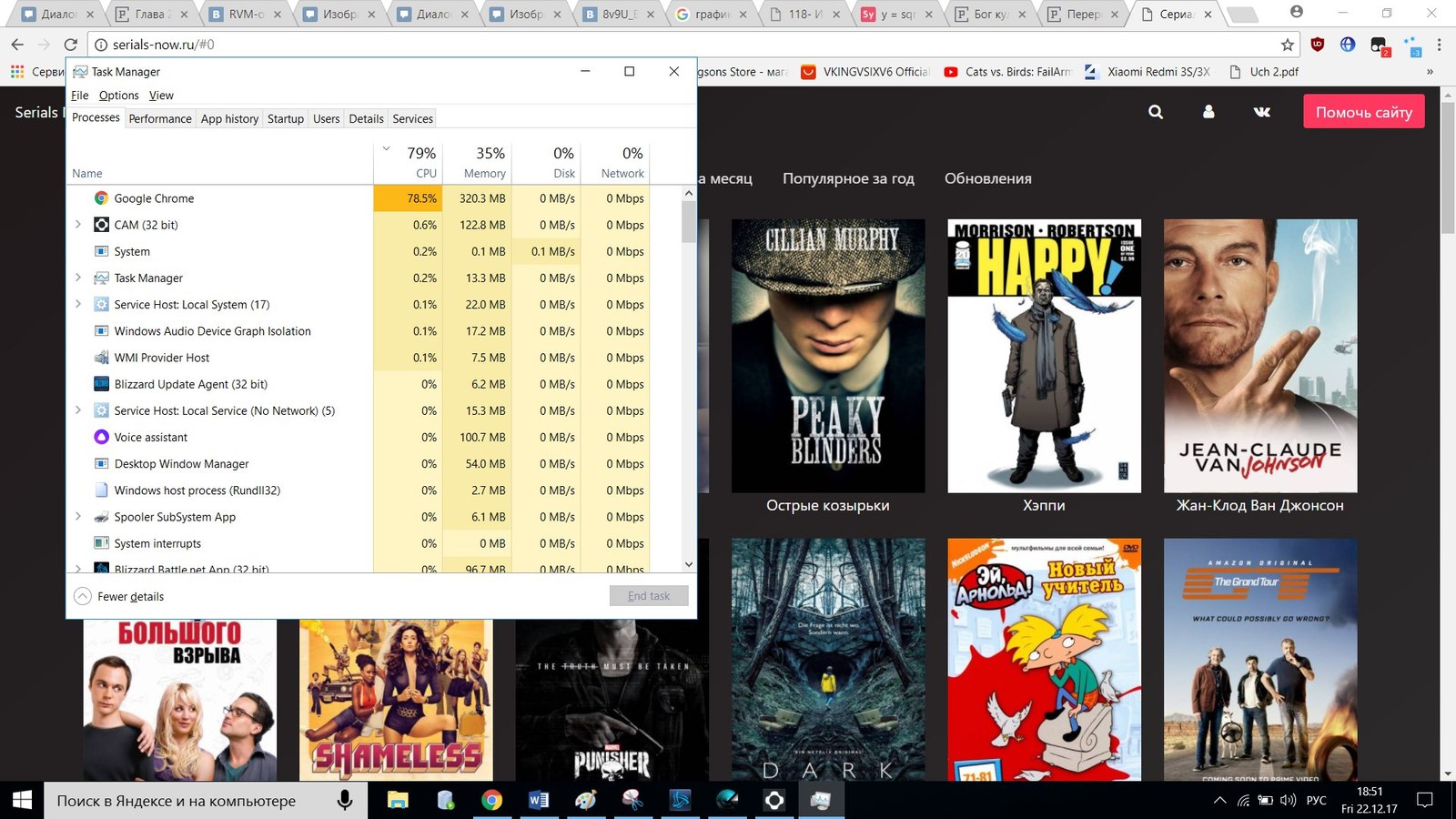The width and height of the screenshot is (1456, 819).
Task: Open the Happy! series poster
Action: [x=1045, y=356]
